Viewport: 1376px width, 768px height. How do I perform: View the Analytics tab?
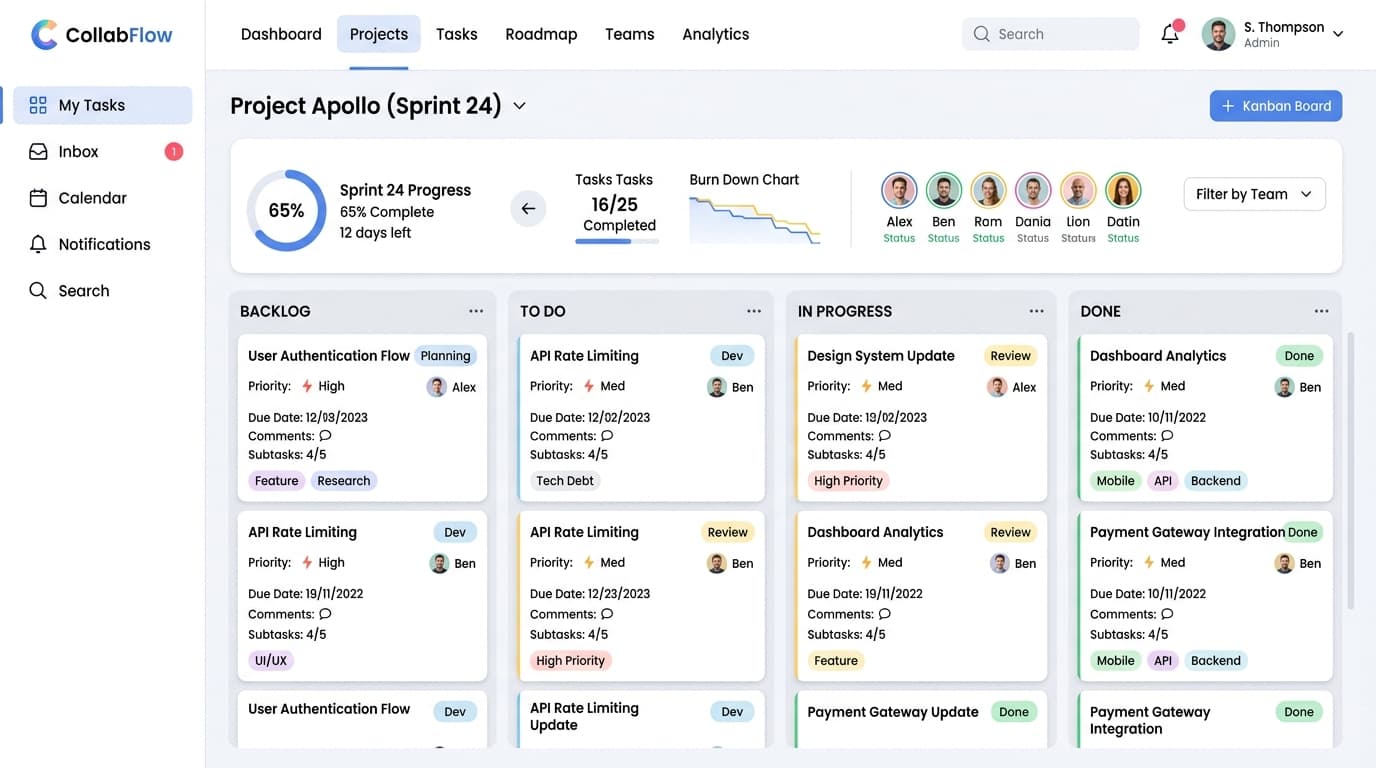pyautogui.click(x=716, y=34)
